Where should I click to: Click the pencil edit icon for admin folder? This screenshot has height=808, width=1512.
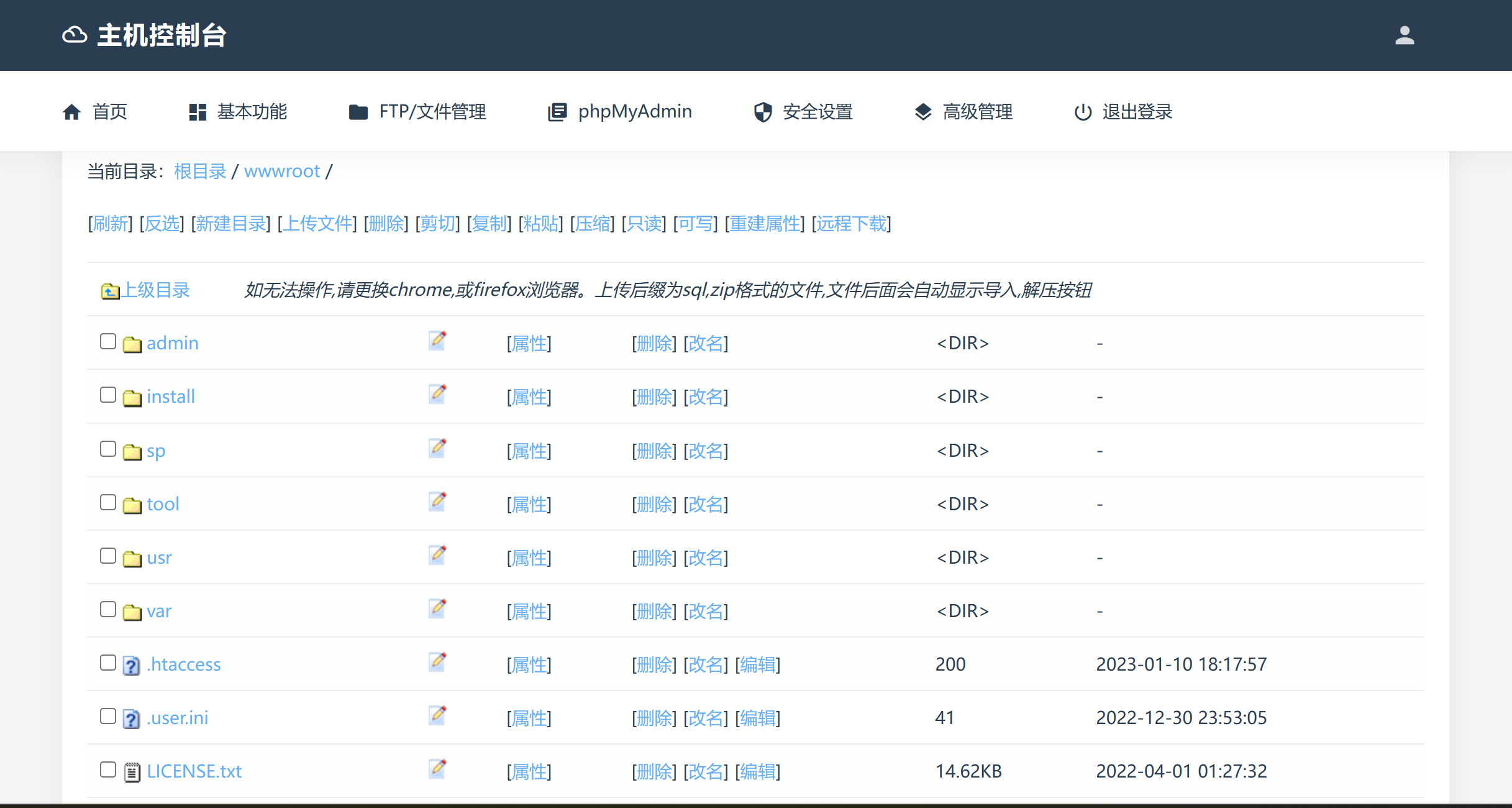pos(437,340)
